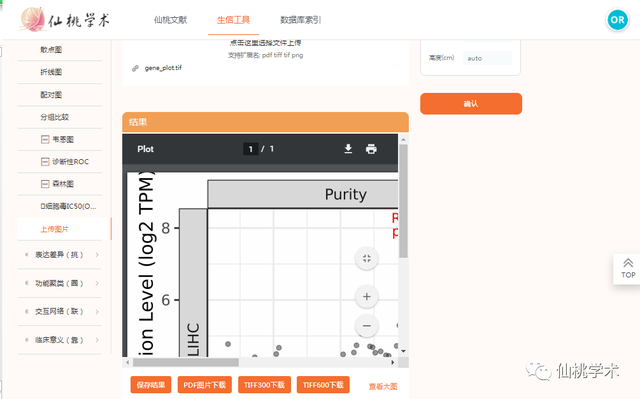This screenshot has height=399, width=640.
Task: Open the 仙桃文献 tab
Action: 170,20
